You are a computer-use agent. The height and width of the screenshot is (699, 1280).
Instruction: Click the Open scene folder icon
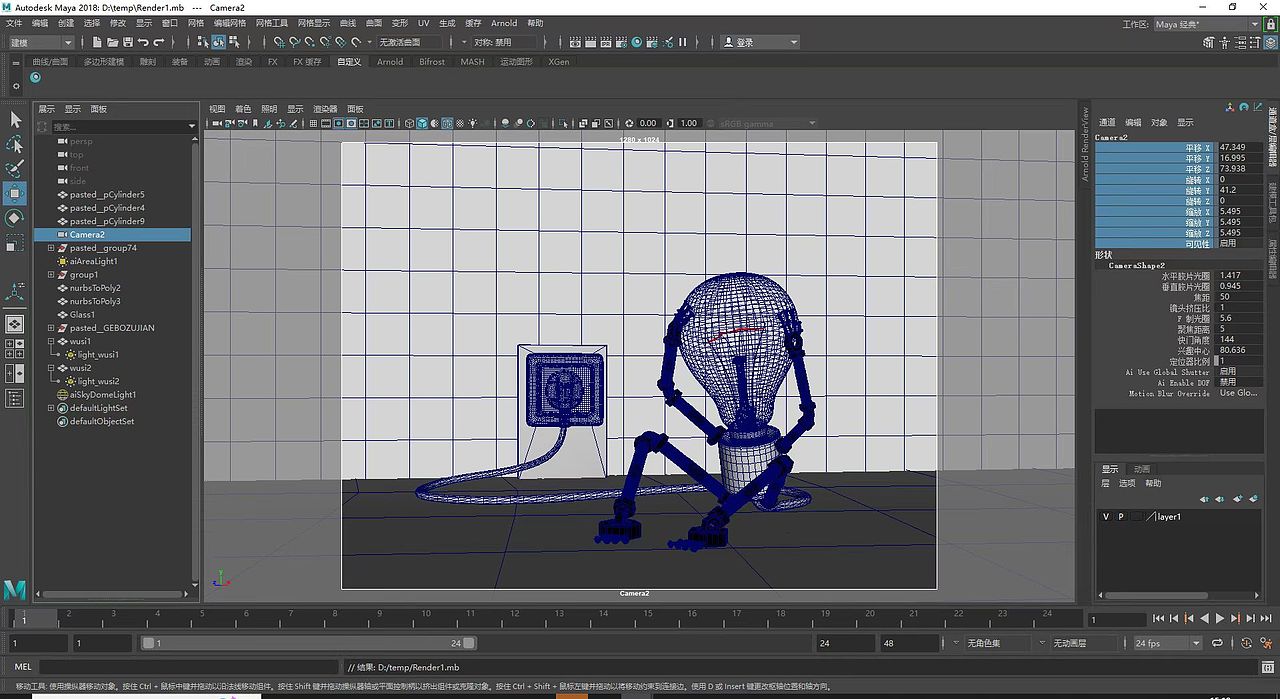pos(112,42)
